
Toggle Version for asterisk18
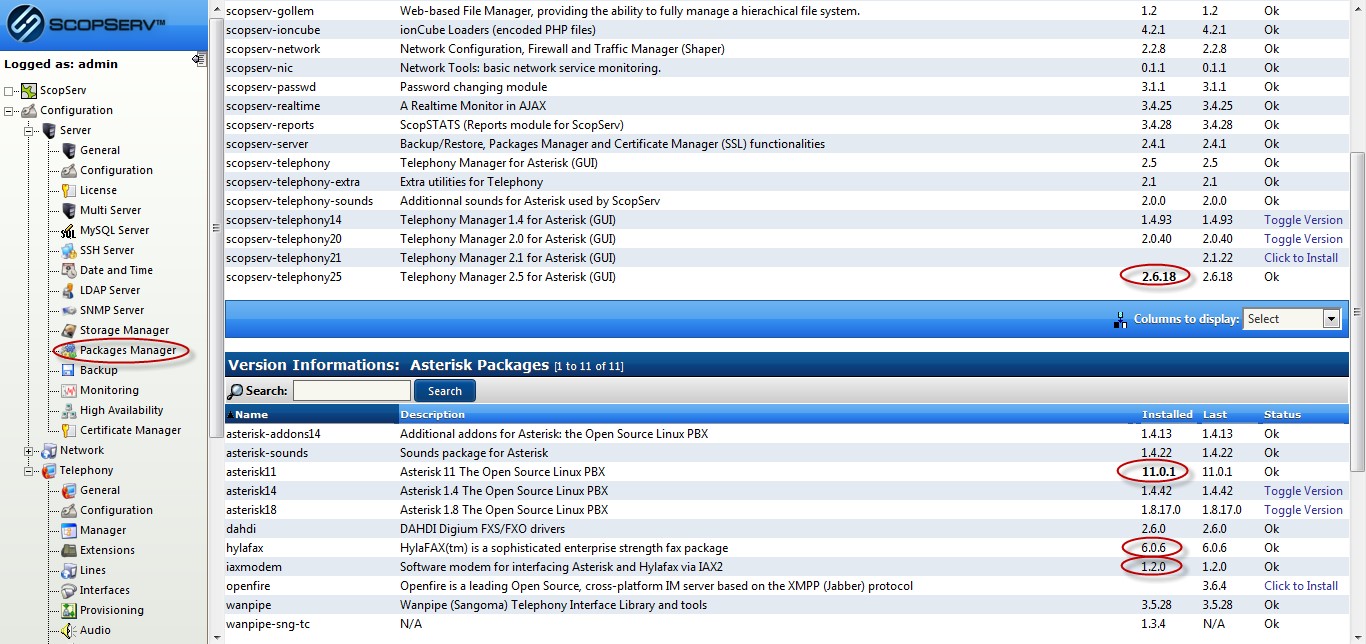tap(1303, 510)
